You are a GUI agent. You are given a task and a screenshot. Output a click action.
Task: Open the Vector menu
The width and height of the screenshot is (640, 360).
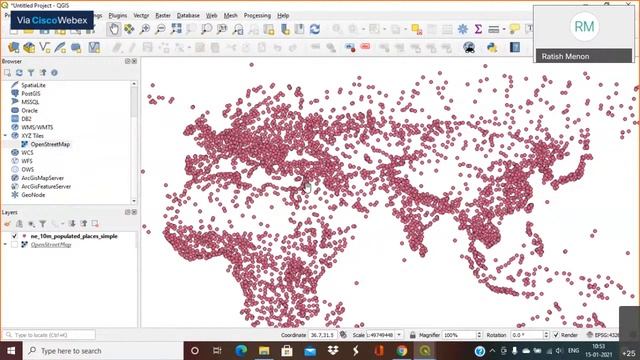pos(141,16)
